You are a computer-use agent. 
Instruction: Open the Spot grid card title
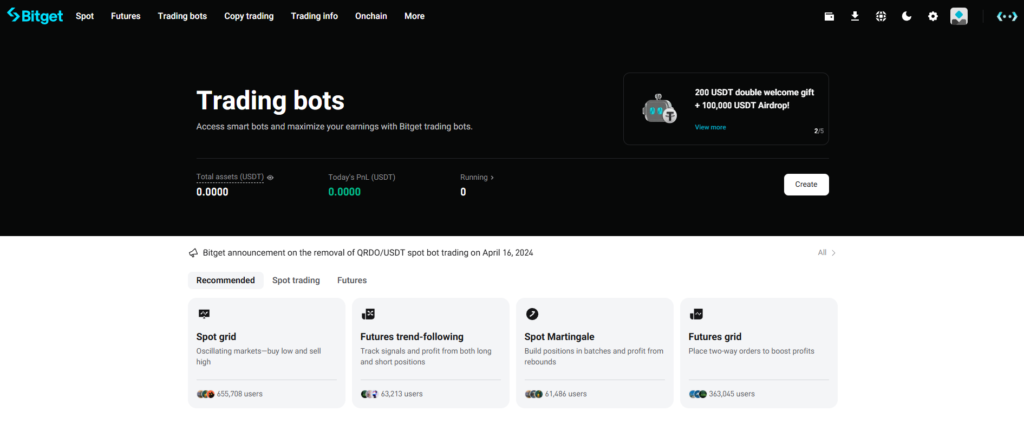(216, 337)
